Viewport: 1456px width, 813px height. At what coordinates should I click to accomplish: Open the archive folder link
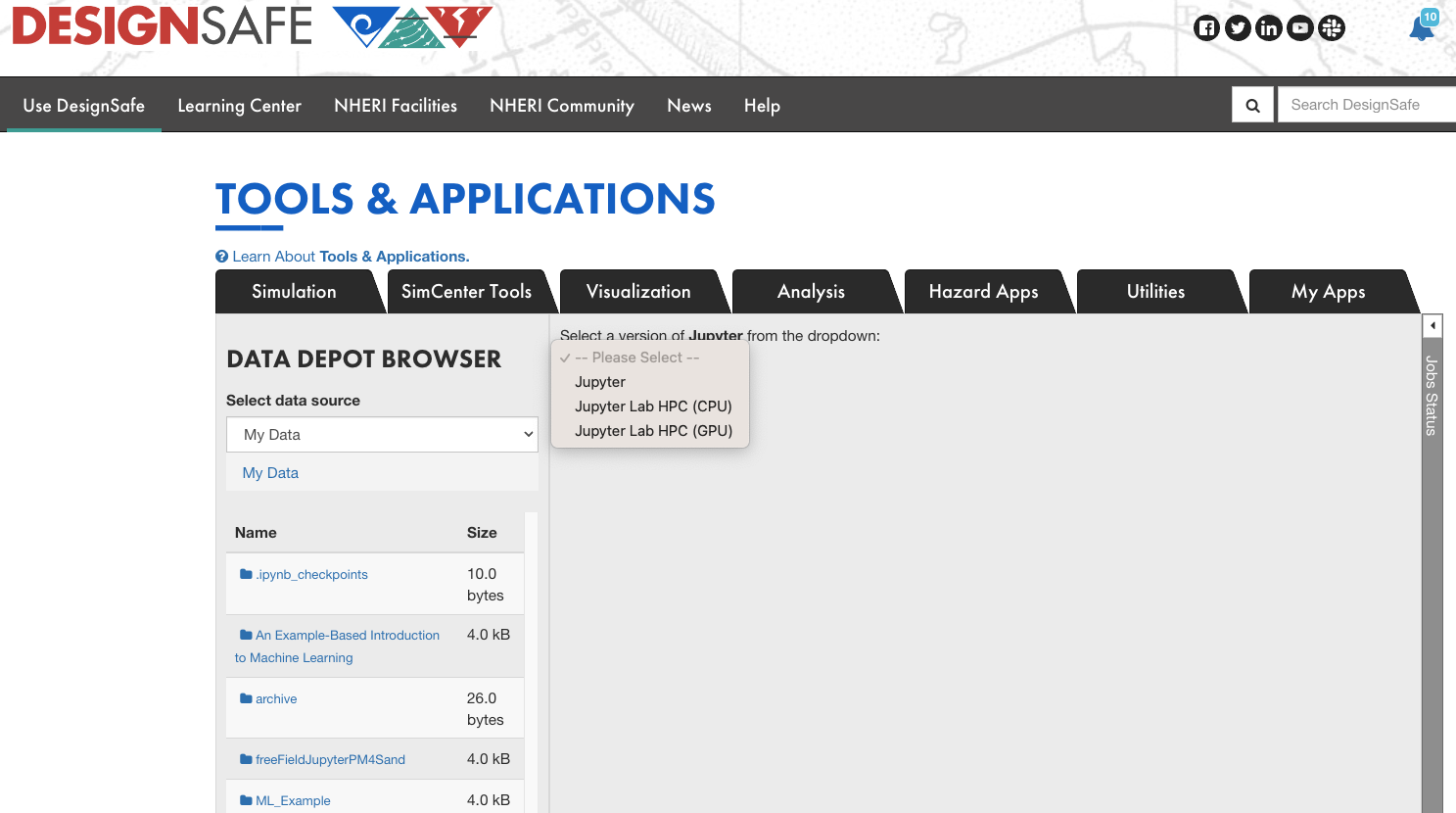coord(276,699)
